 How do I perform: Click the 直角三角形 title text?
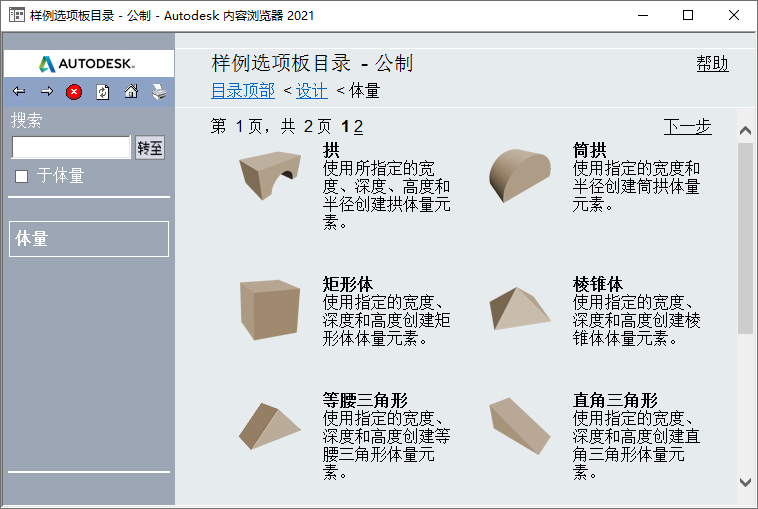(x=615, y=400)
